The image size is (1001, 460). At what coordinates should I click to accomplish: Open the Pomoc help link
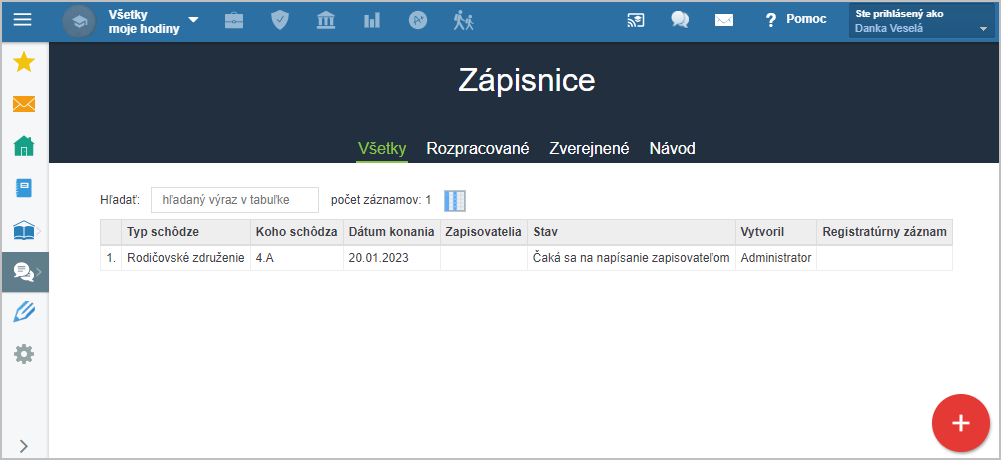point(796,20)
